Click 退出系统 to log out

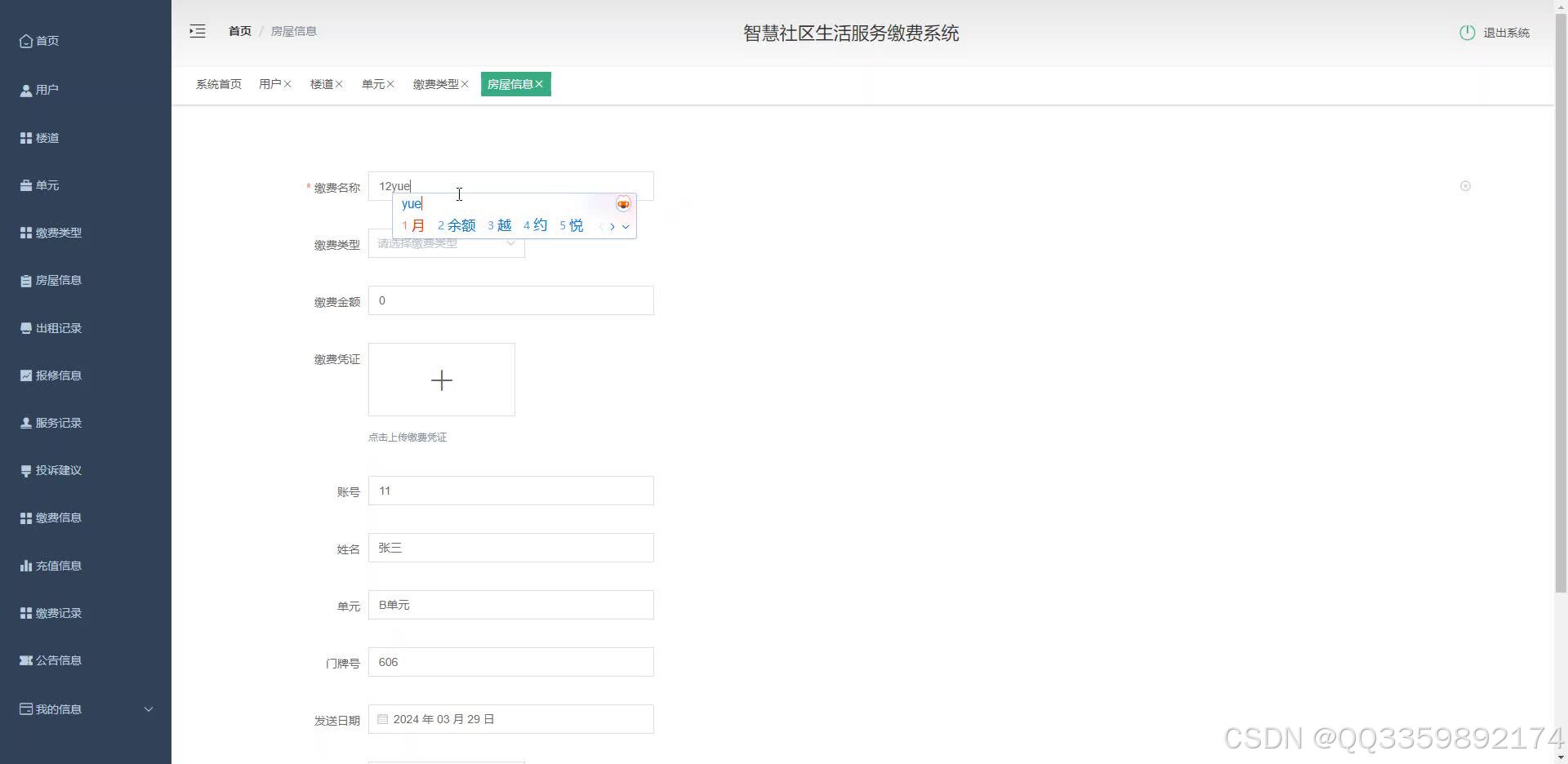point(1506,33)
